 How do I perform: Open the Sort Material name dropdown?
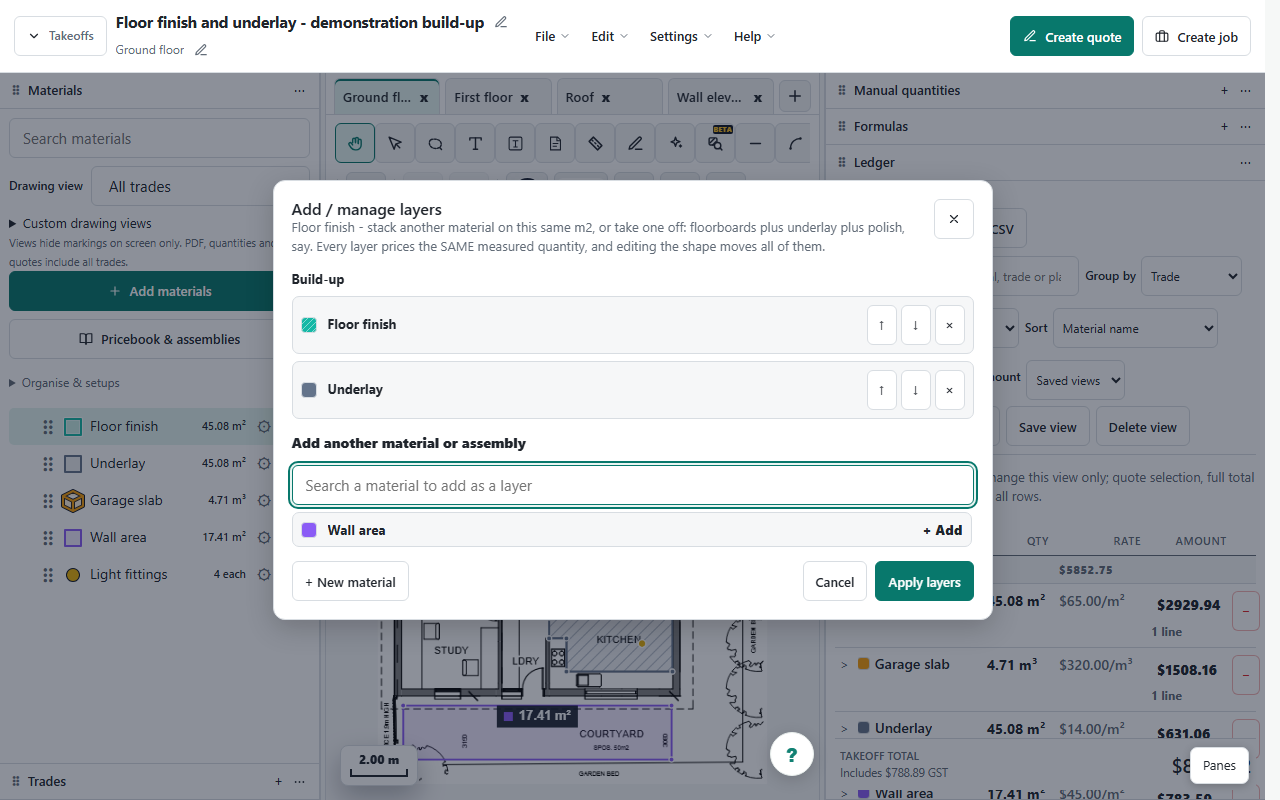coord(1136,328)
